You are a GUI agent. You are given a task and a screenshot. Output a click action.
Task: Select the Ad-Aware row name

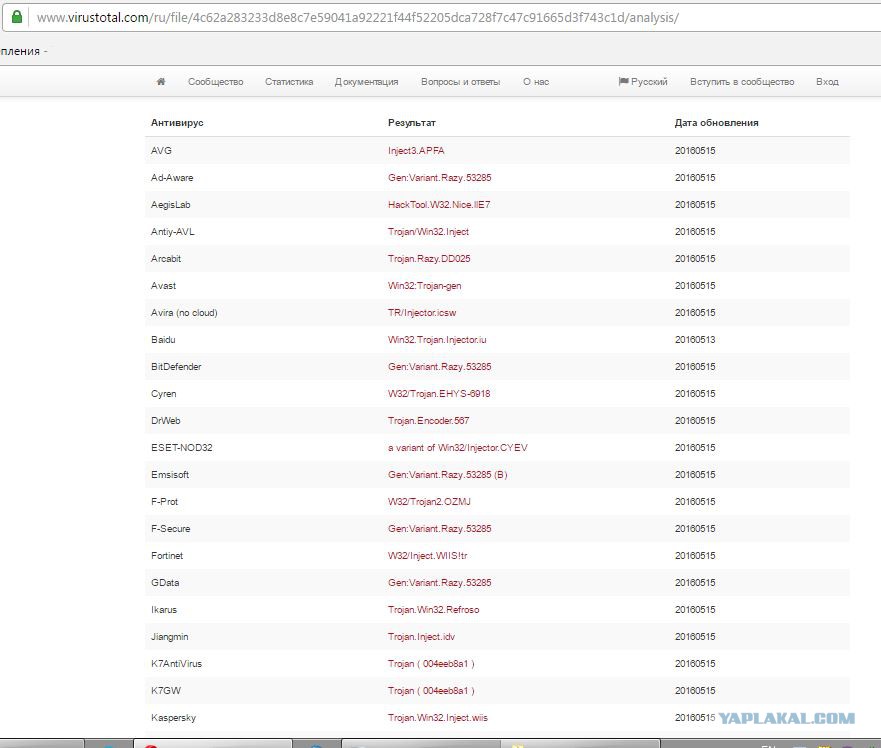(172, 178)
